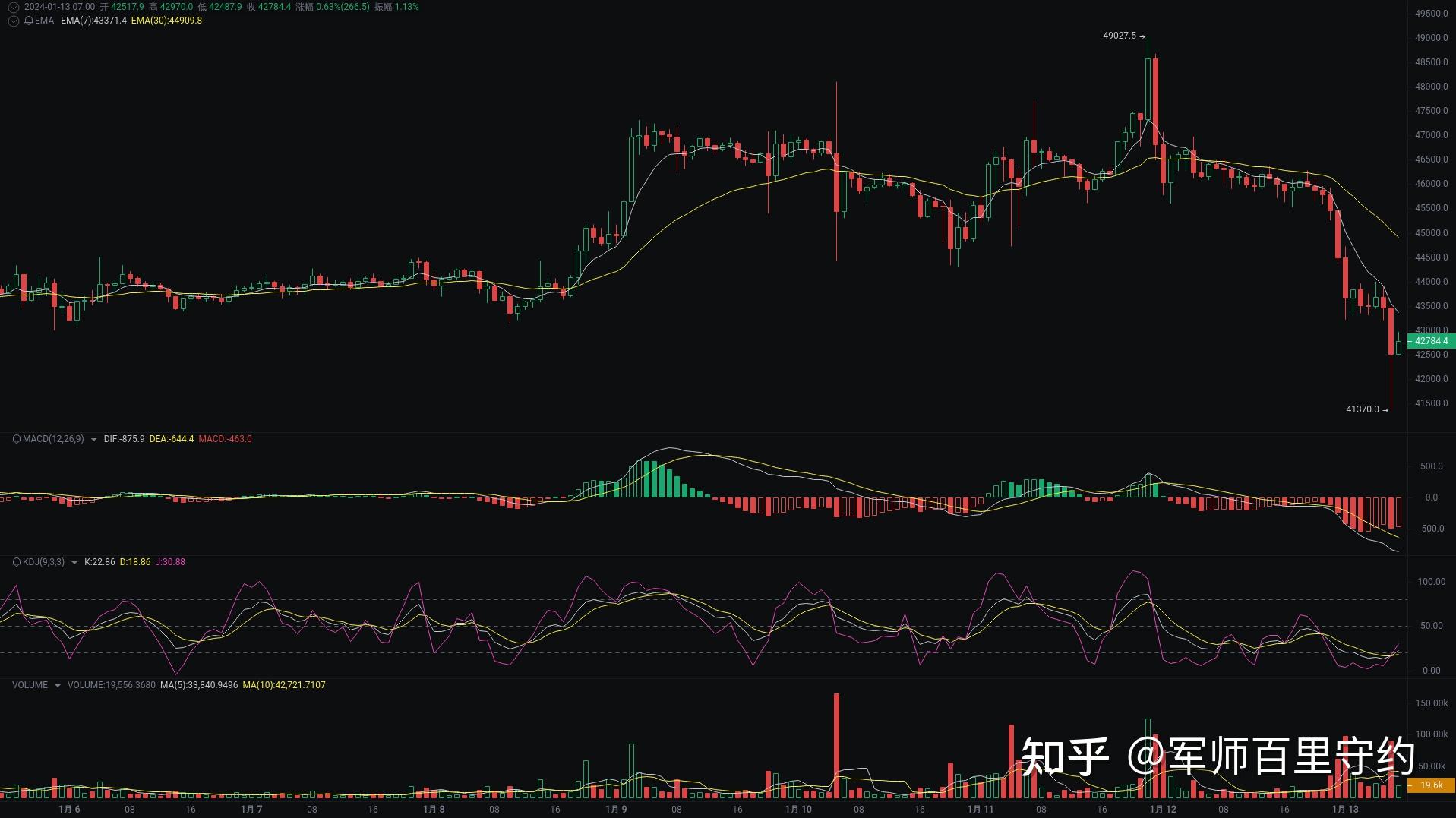Screen dimensions: 1456x818
Task: Click the 42517.9 open price value
Action: pyautogui.click(x=128, y=7)
